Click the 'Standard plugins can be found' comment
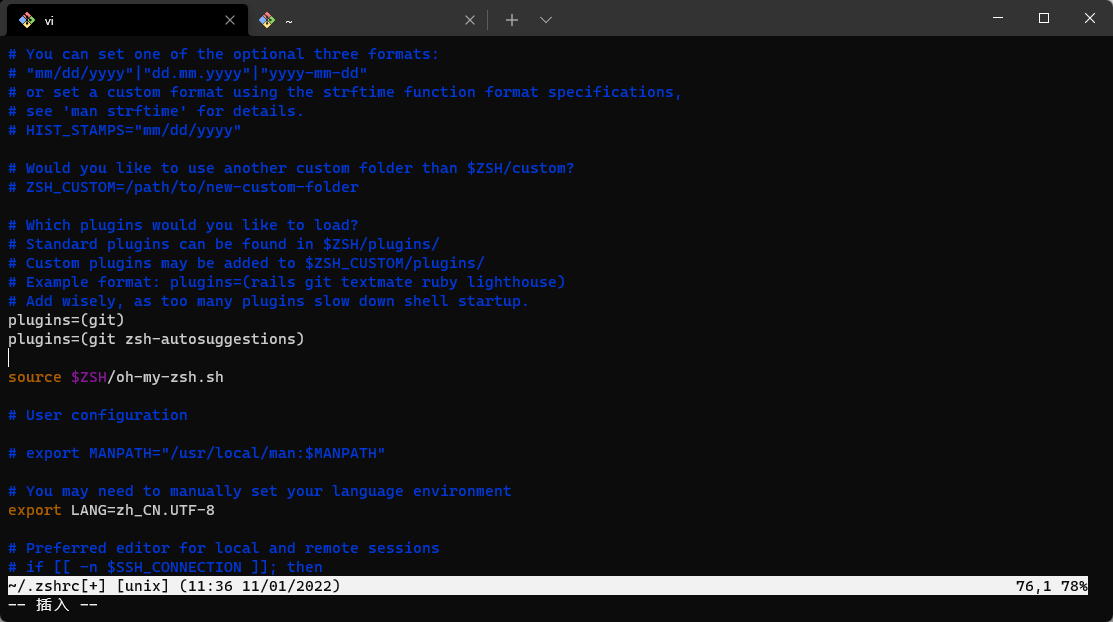Screen dimensions: 1113x622 click(x=224, y=244)
